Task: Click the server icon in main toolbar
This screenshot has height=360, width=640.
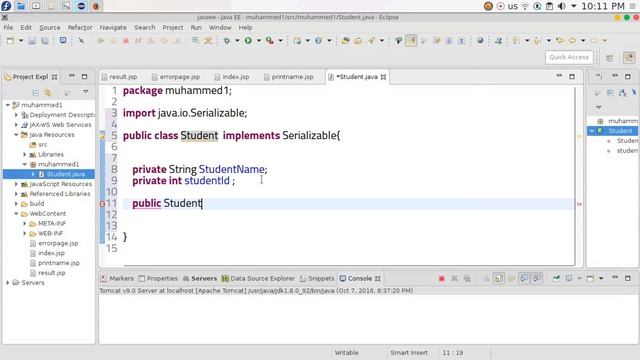Action: (x=297, y=40)
